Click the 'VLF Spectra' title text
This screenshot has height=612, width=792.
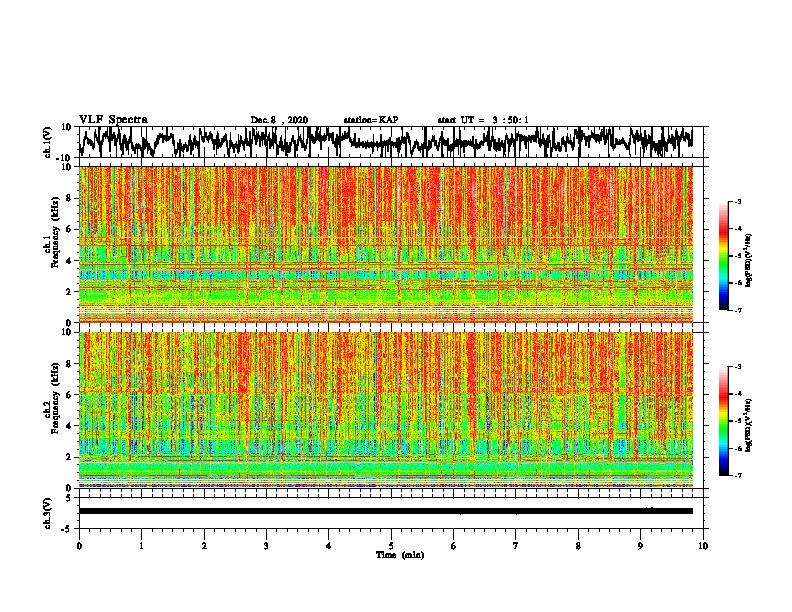(113, 120)
